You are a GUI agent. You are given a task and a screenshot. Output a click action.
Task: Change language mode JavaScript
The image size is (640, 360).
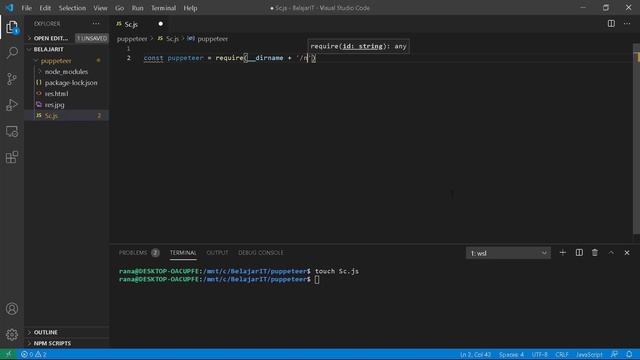(589, 354)
